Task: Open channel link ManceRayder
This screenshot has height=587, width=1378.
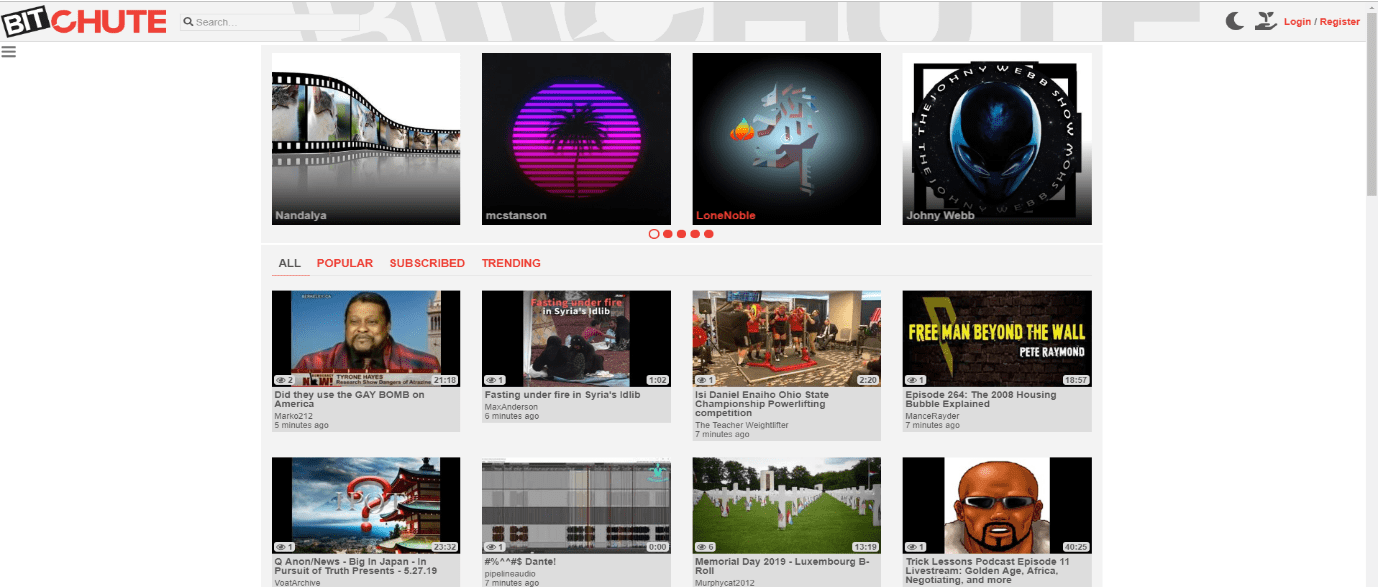Action: tap(932, 415)
